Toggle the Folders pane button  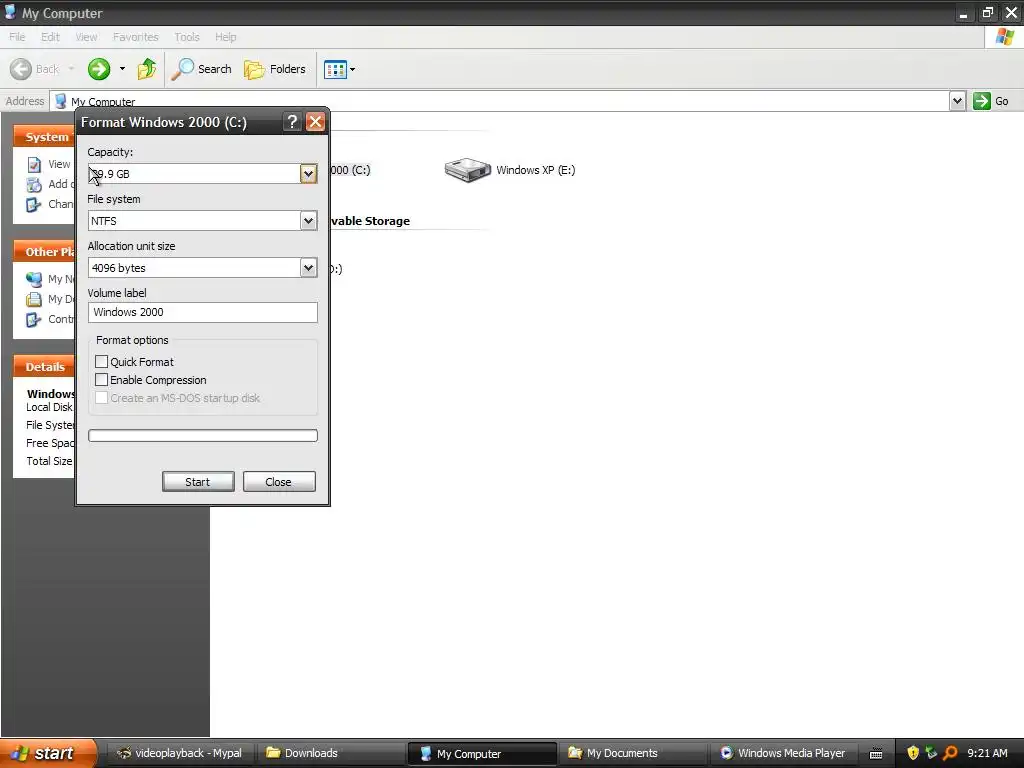click(x=274, y=69)
